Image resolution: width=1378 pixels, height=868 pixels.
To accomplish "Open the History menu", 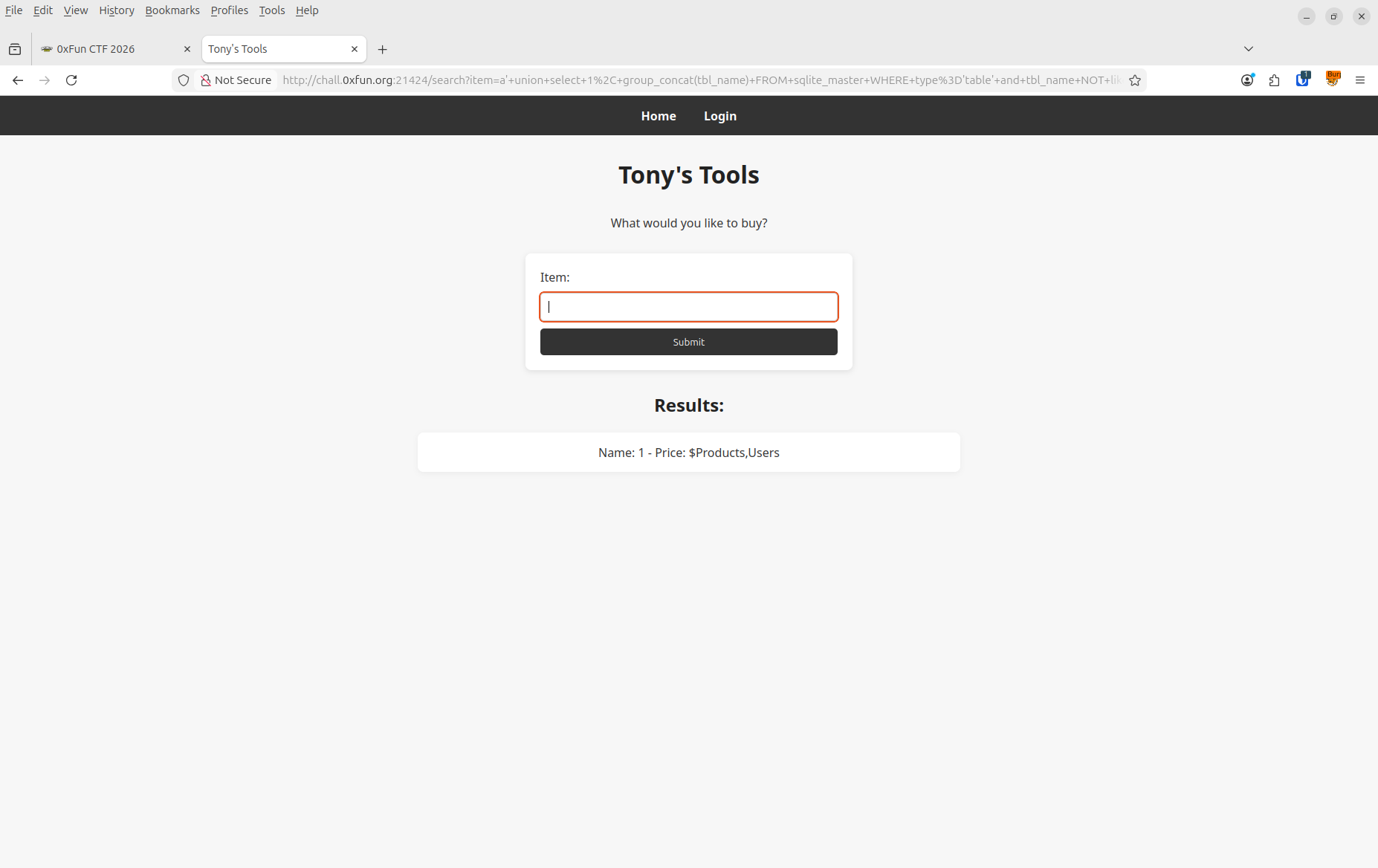I will click(117, 10).
